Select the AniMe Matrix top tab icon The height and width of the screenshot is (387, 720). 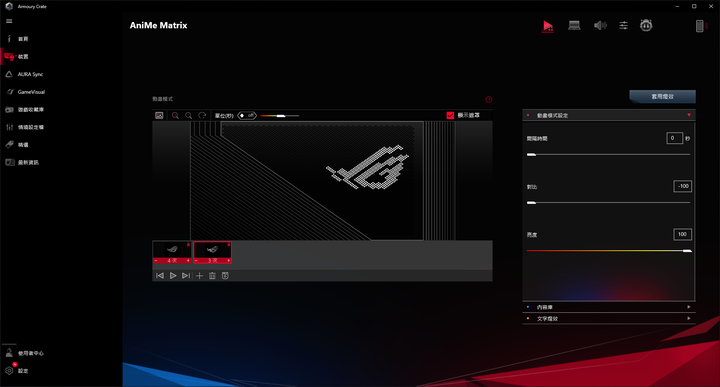[x=548, y=26]
